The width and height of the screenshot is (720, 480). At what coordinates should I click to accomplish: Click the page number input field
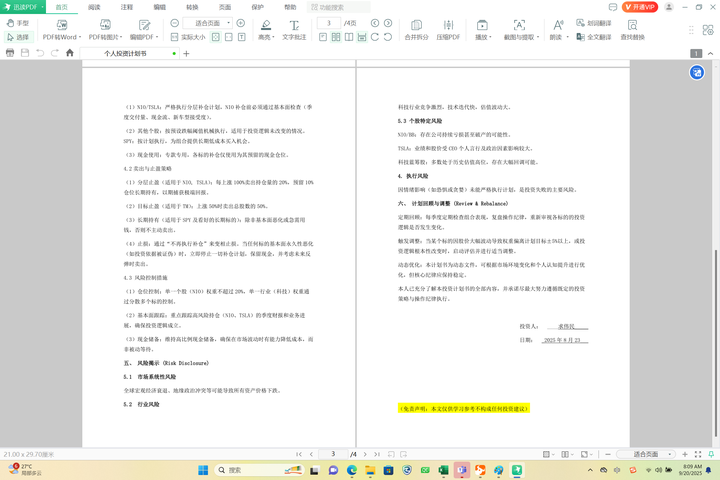click(x=328, y=23)
